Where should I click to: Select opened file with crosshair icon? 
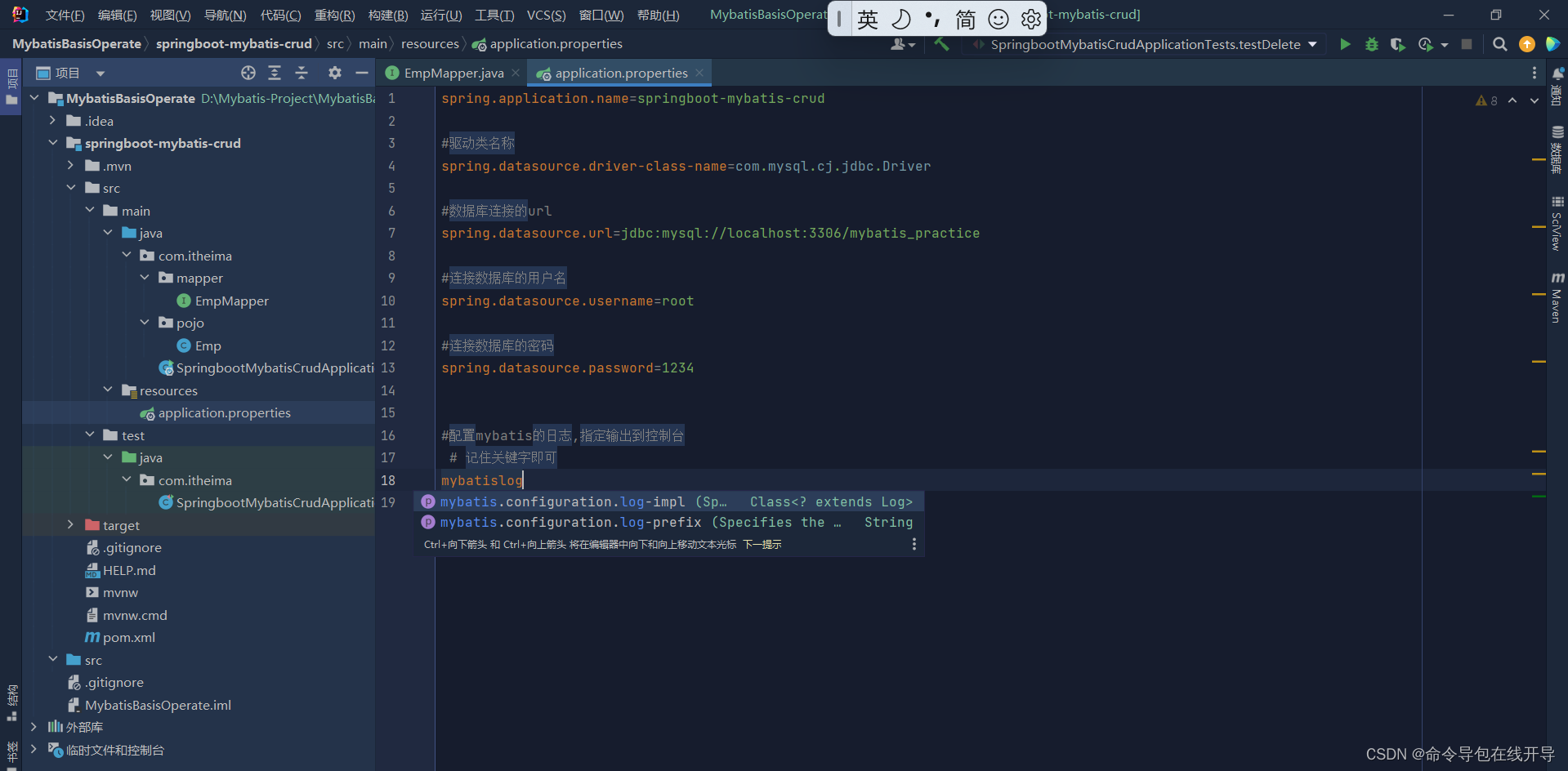tap(248, 73)
